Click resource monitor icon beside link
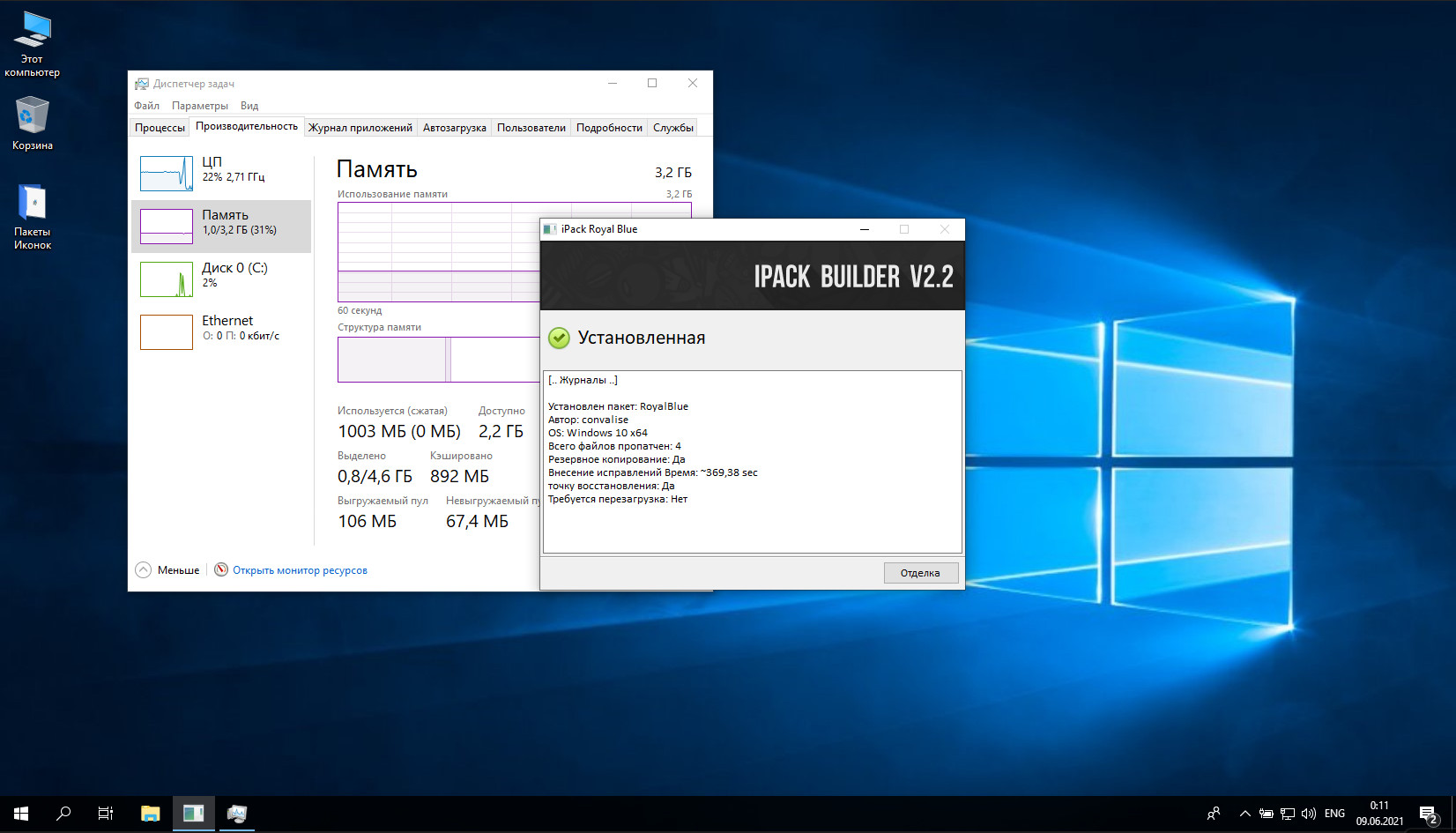This screenshot has height=833, width=1456. [x=221, y=569]
